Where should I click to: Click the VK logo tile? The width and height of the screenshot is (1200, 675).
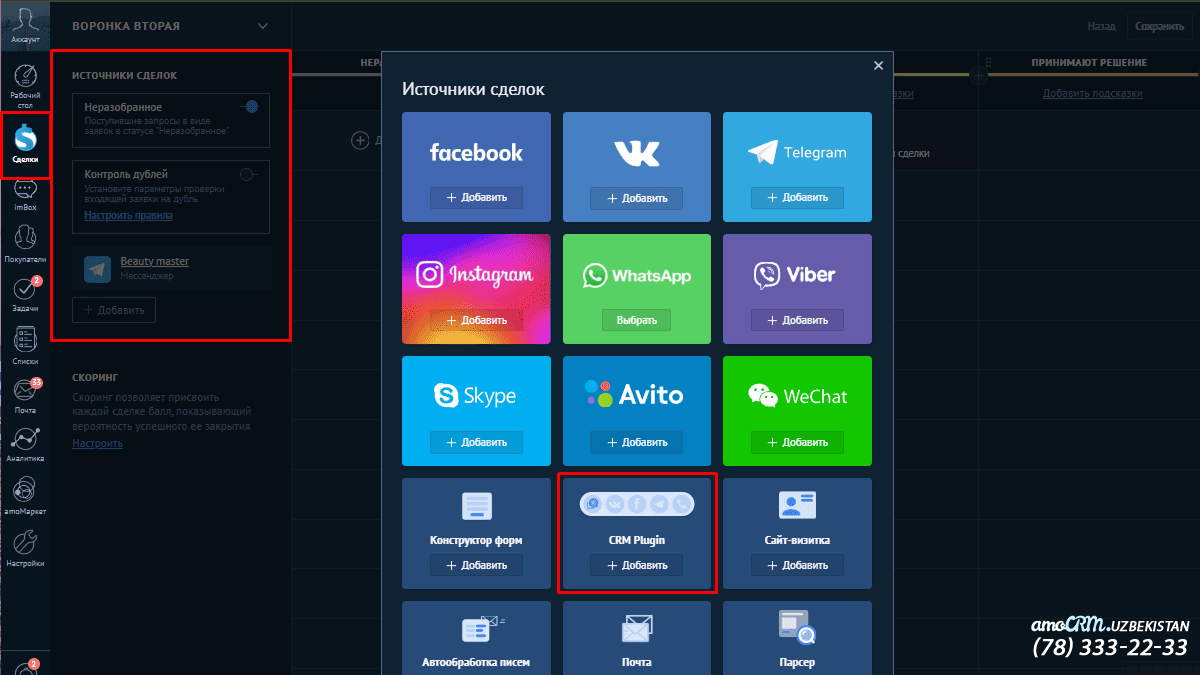636,152
